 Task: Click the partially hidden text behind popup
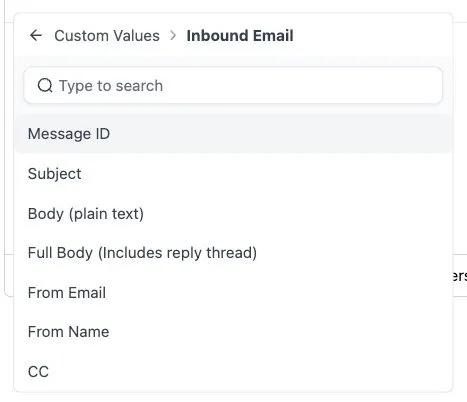click(x=460, y=276)
